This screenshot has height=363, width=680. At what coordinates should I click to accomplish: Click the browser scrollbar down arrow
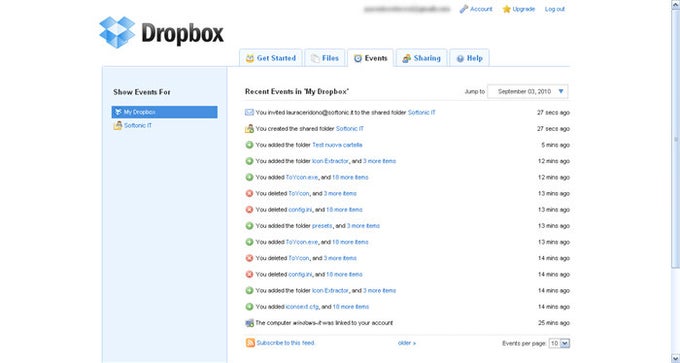675,358
